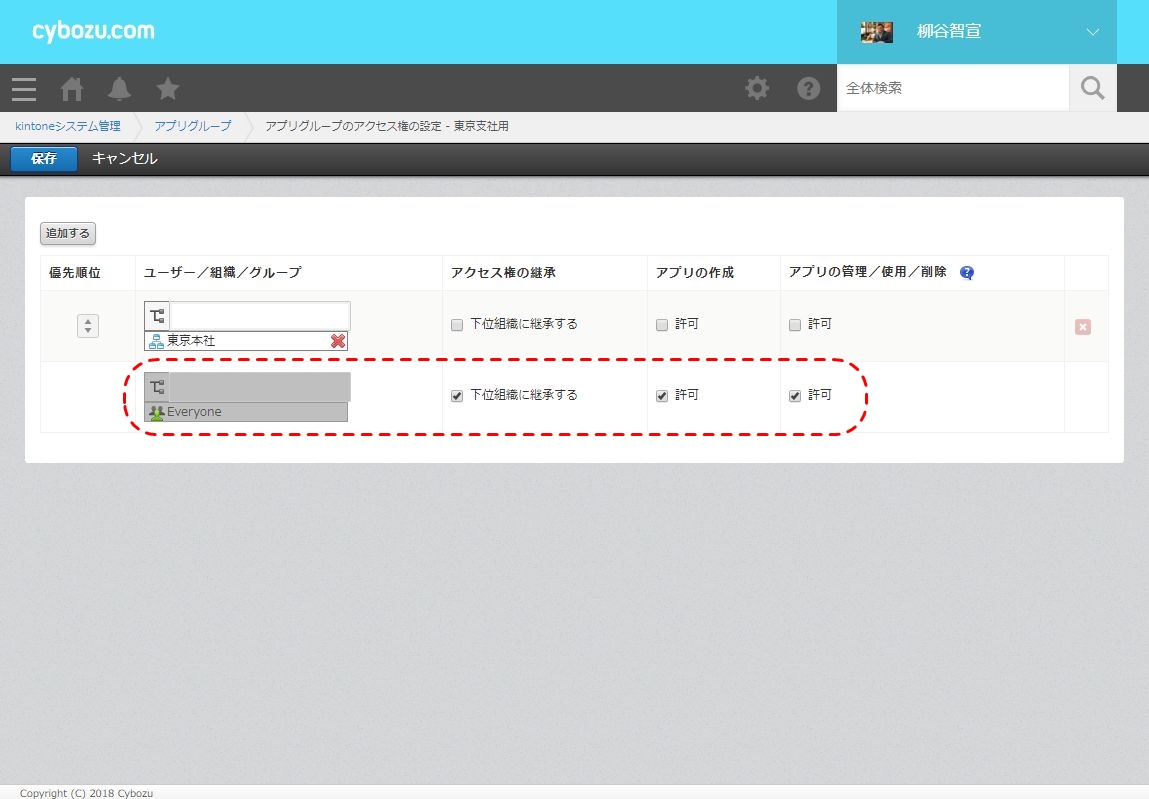Viewport: 1149px width, 799px height.
Task: Toggle アプリの管理 許可 for Everyone
Action: click(794, 396)
